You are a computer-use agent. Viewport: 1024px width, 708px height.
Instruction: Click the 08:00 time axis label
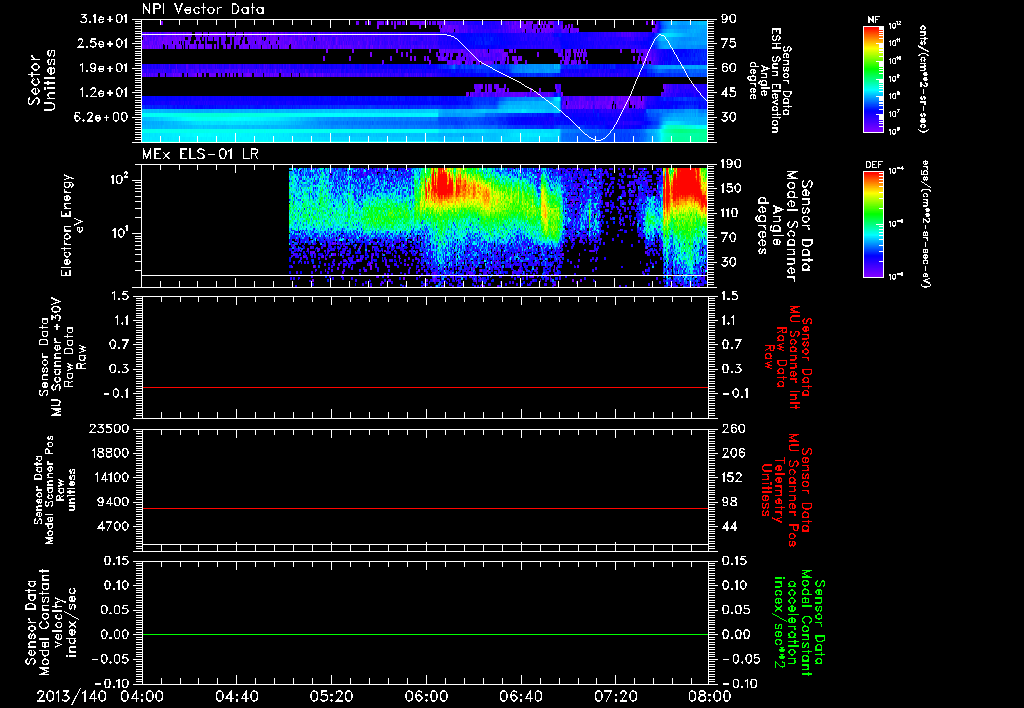(710, 696)
